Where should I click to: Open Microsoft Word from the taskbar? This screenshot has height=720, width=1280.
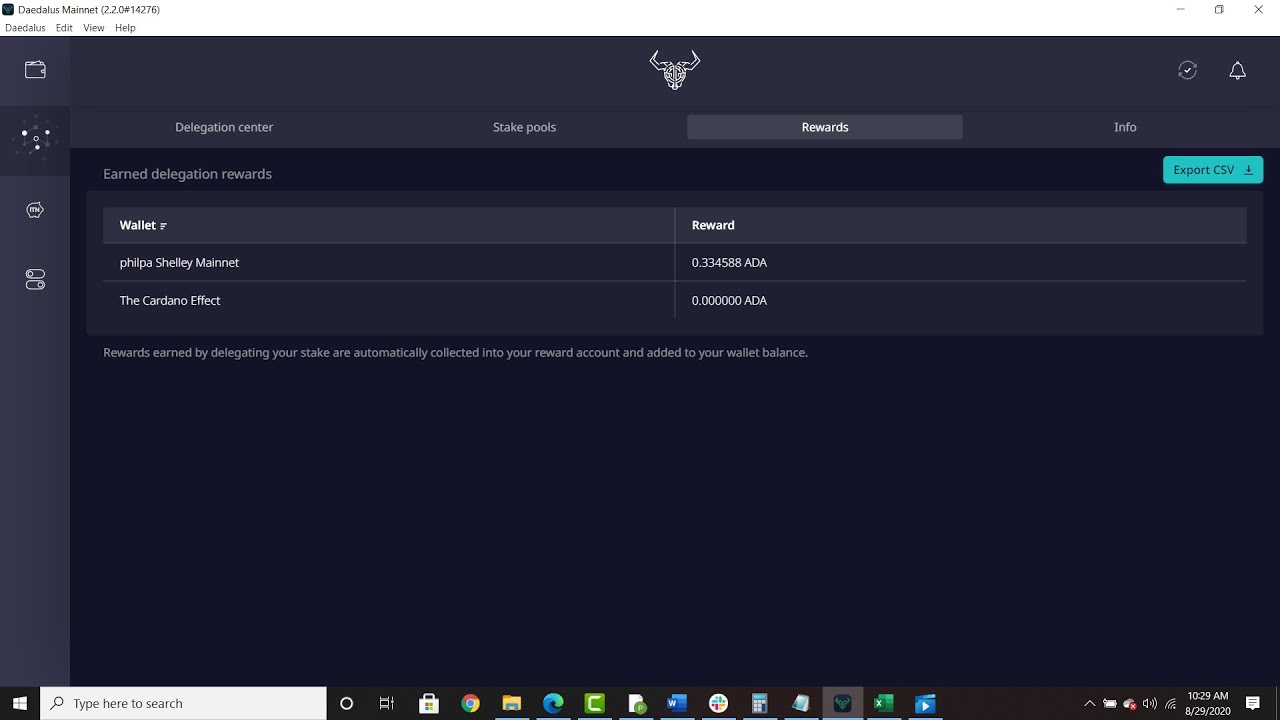677,703
